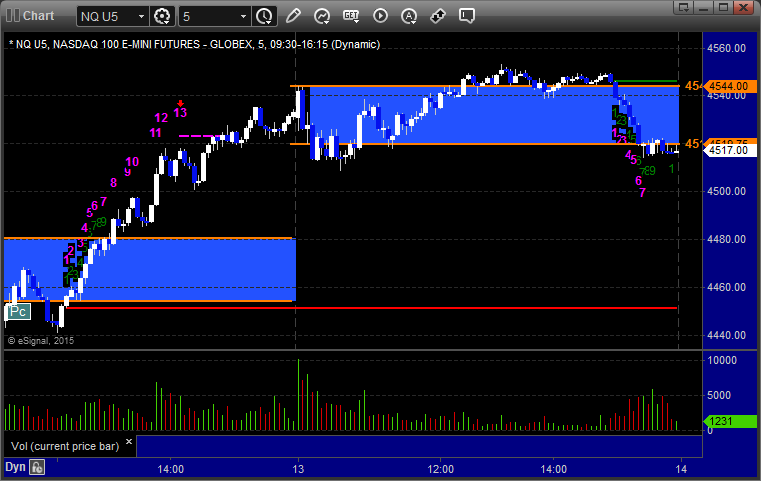
Task: Click the 4480.00 price axis label
Action: pyautogui.click(x=727, y=239)
